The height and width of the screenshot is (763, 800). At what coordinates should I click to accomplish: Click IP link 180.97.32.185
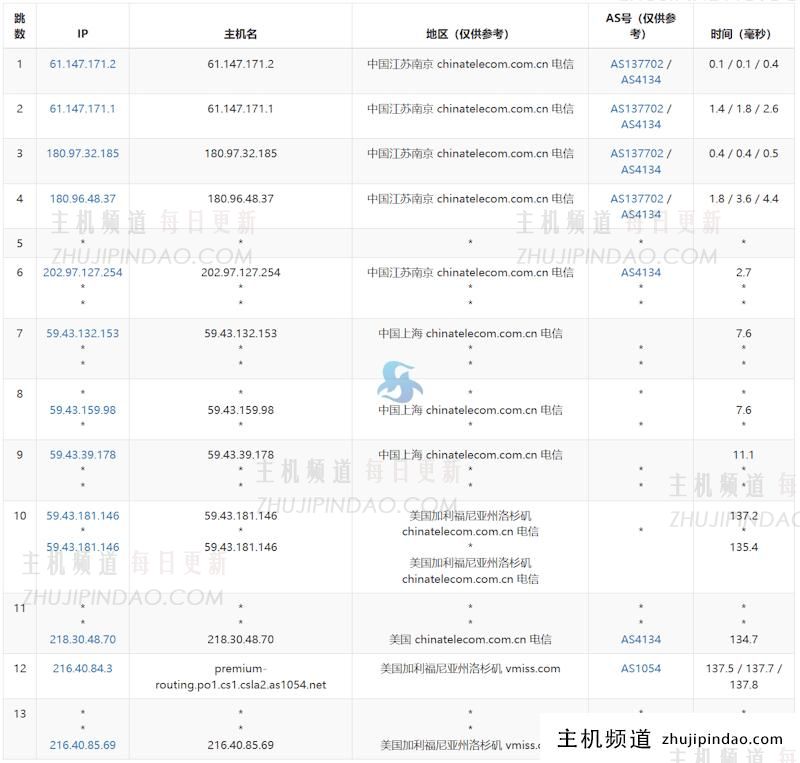click(x=83, y=154)
